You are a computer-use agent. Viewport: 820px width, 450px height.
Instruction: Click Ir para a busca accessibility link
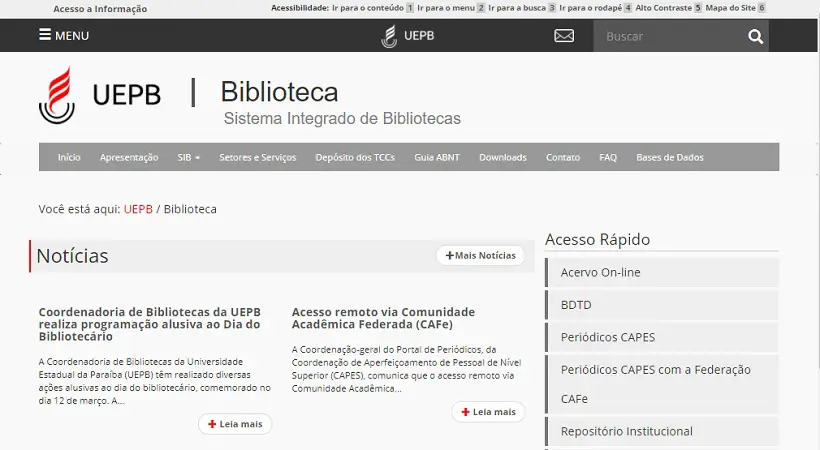[x=522, y=8]
